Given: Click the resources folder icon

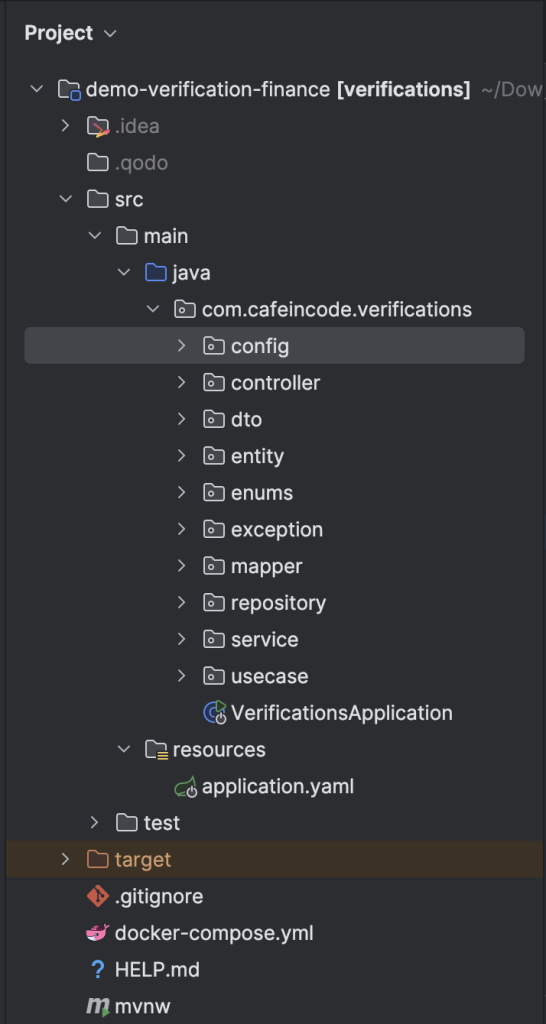Looking at the screenshot, I should [157, 750].
